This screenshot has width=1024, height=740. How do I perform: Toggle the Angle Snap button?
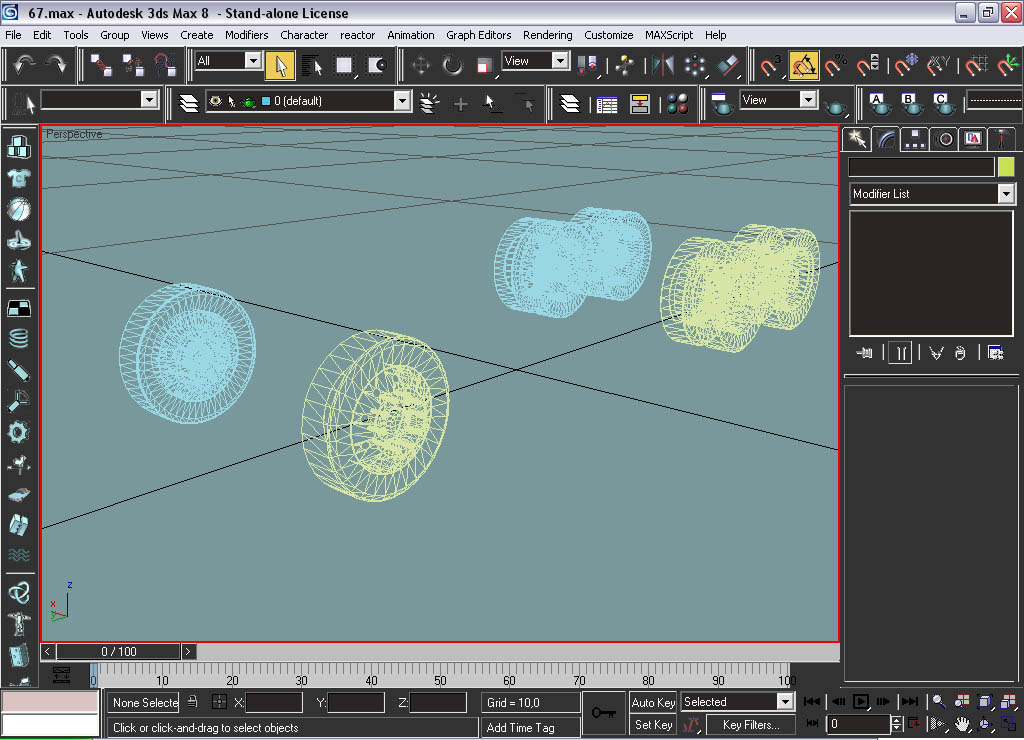804,65
